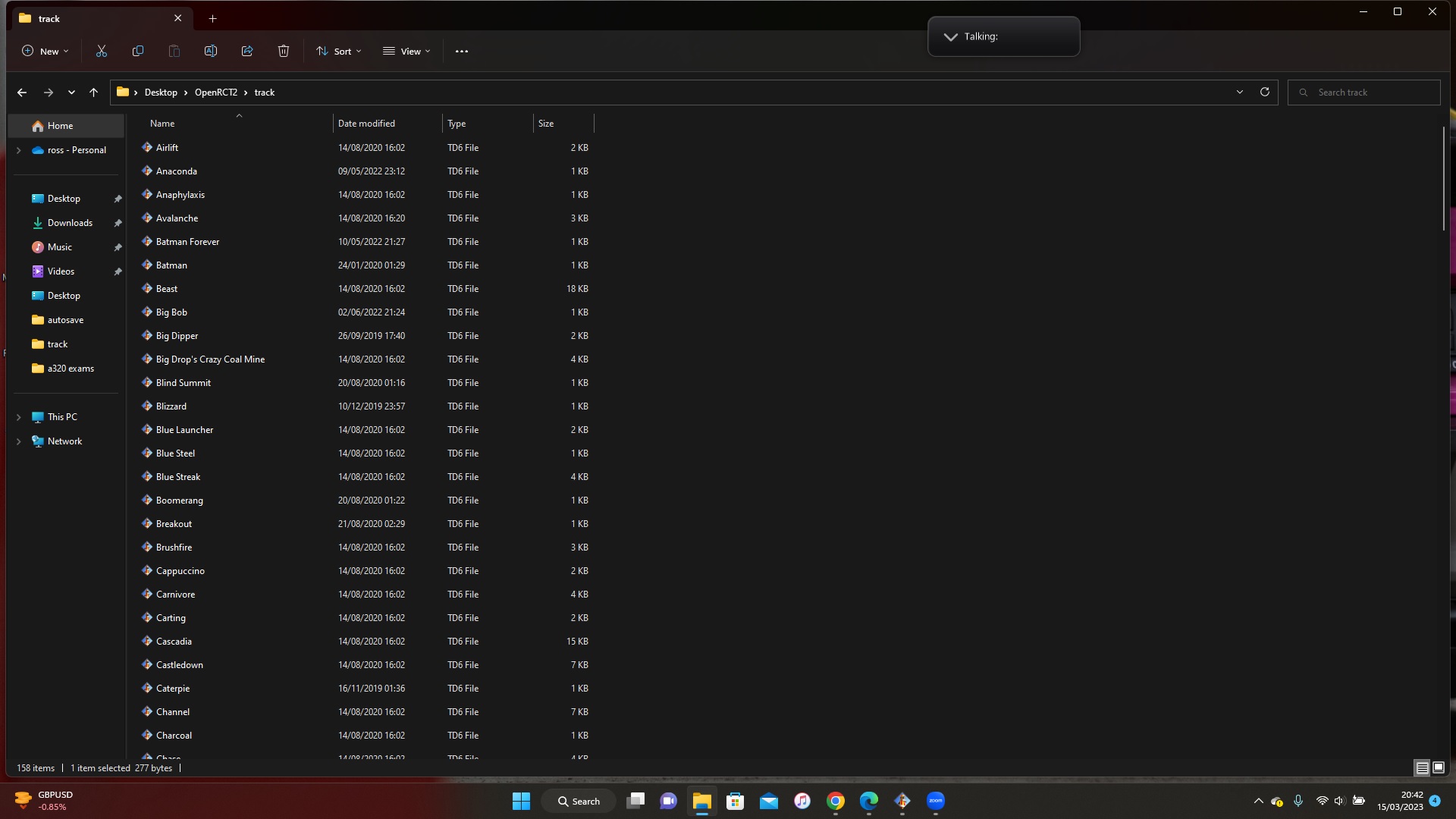The image size is (1456, 819).
Task: Switch to details view toggle in status bar
Action: tap(1422, 767)
